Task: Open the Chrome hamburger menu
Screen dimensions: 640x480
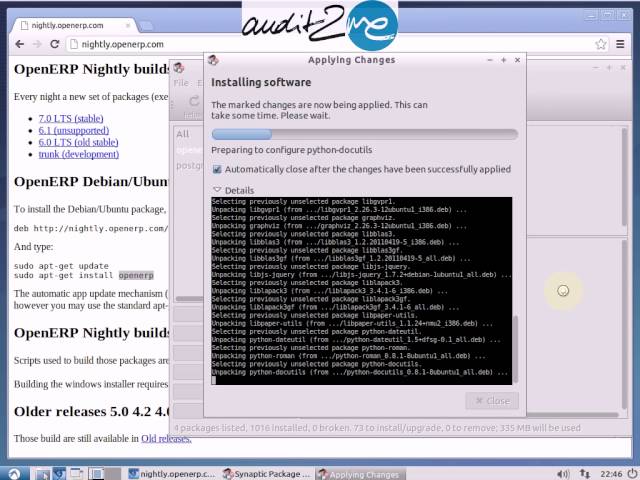Action: tap(620, 44)
